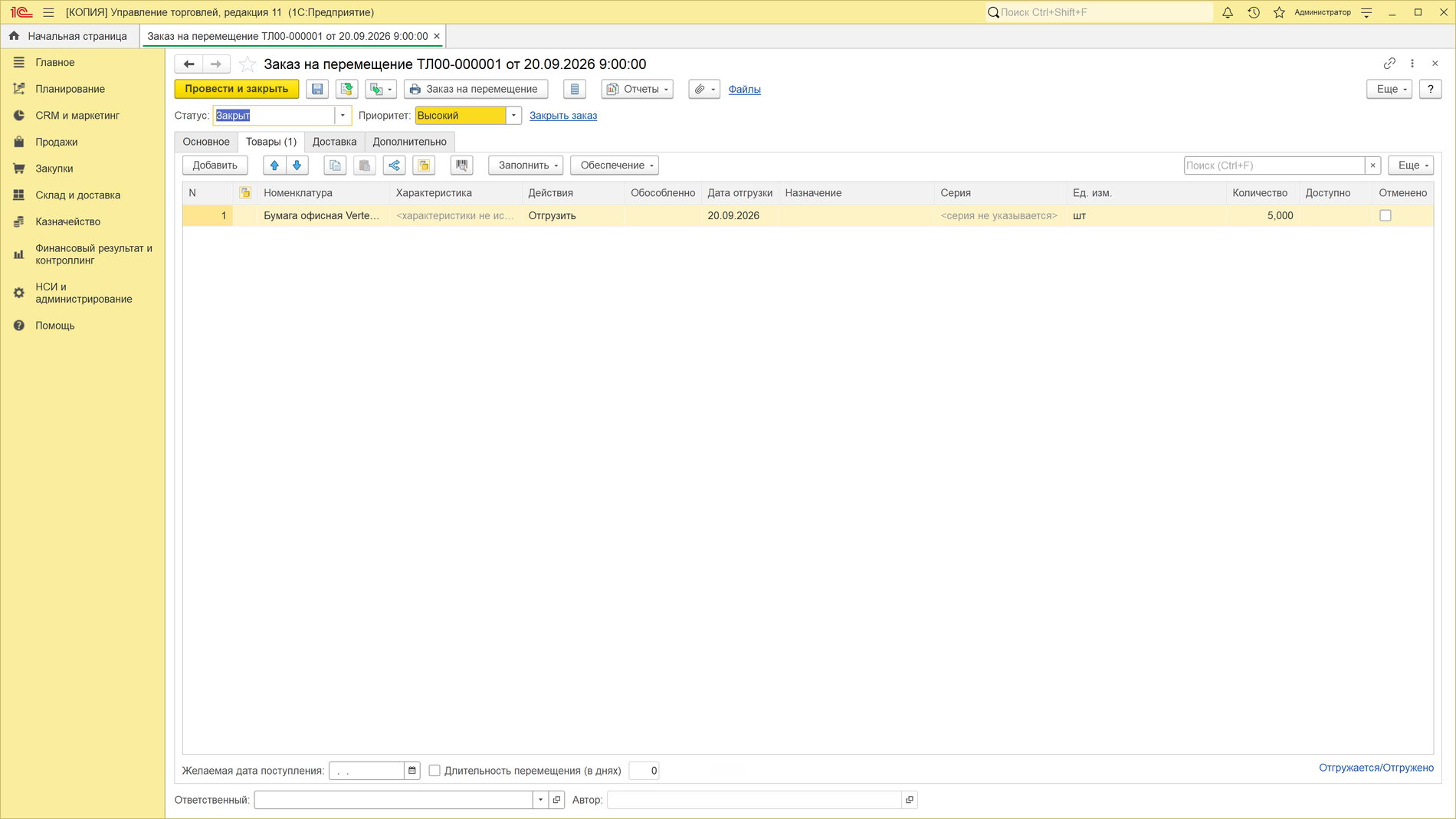Open Еще menu in goods toolbar
The image size is (1456, 819).
click(x=1411, y=165)
